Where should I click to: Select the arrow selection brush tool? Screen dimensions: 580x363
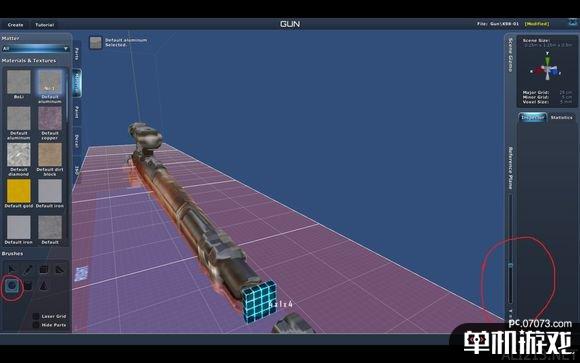coord(12,269)
